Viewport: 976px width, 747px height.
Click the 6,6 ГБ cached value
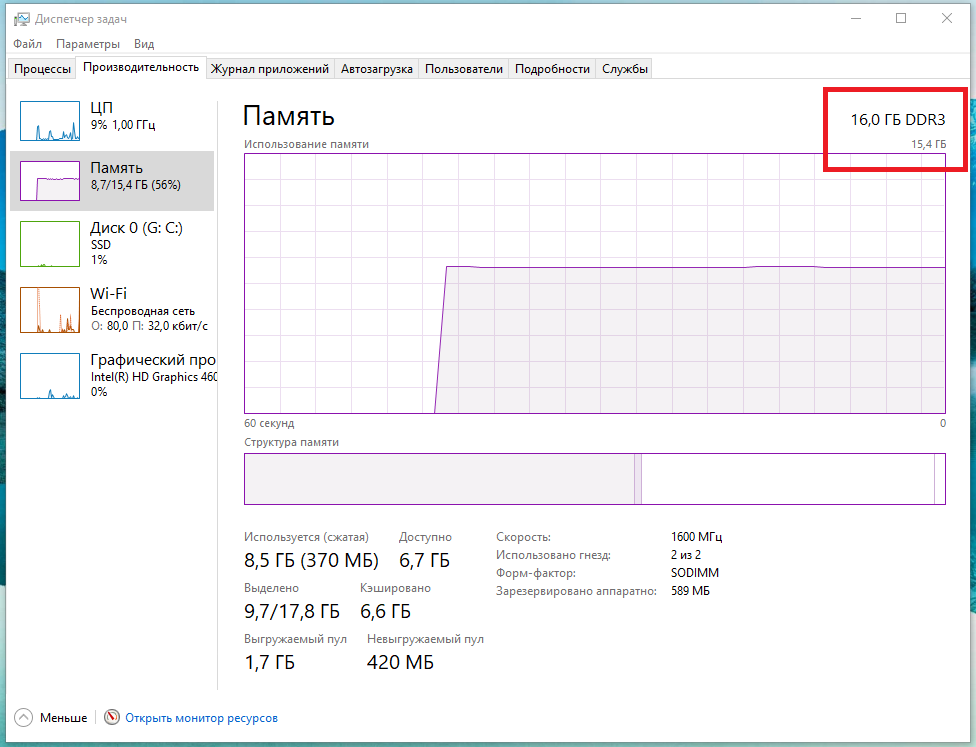(x=385, y=611)
